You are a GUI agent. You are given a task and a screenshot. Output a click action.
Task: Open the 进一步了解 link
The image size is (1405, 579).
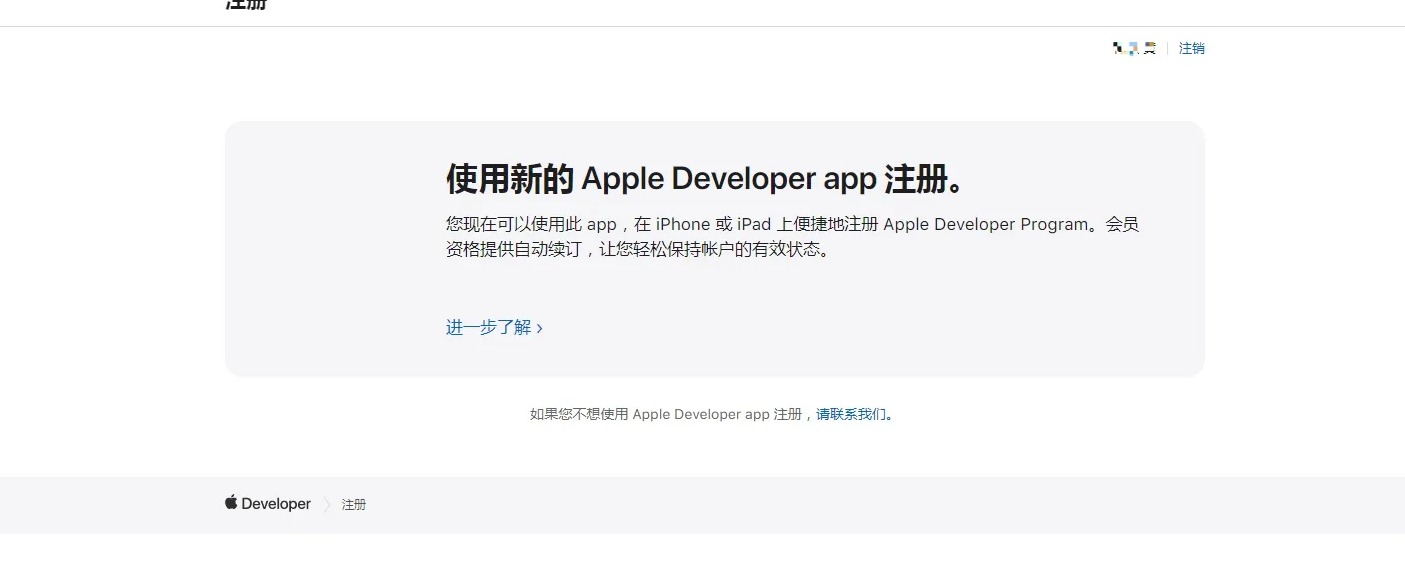(494, 327)
